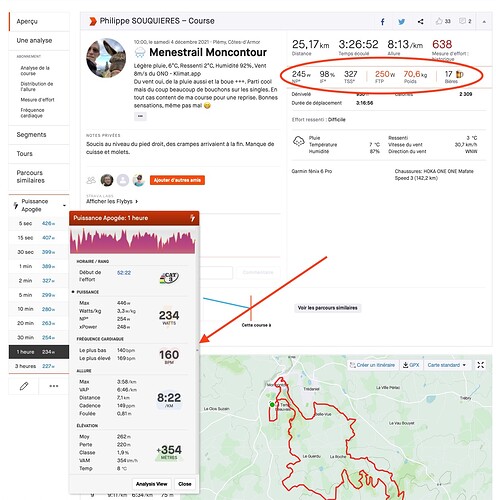Share activity on Facebook icon

[x=382, y=22]
